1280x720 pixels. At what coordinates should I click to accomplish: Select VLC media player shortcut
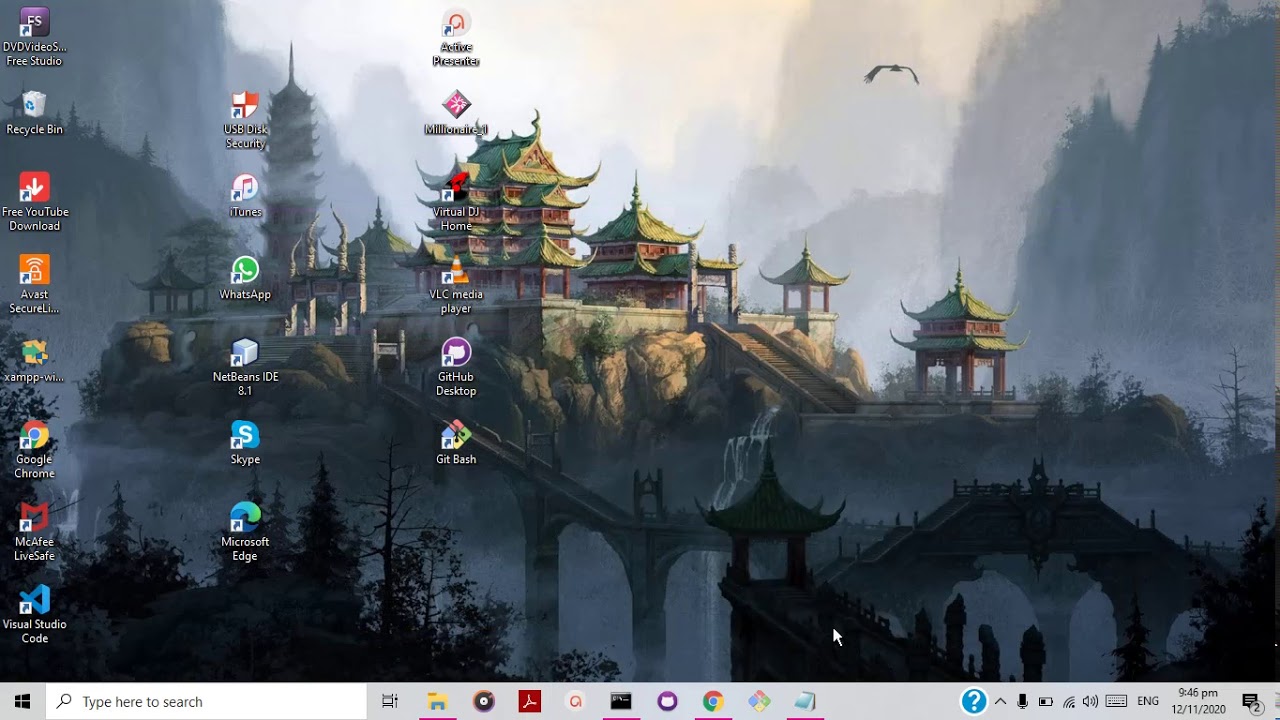pyautogui.click(x=456, y=285)
